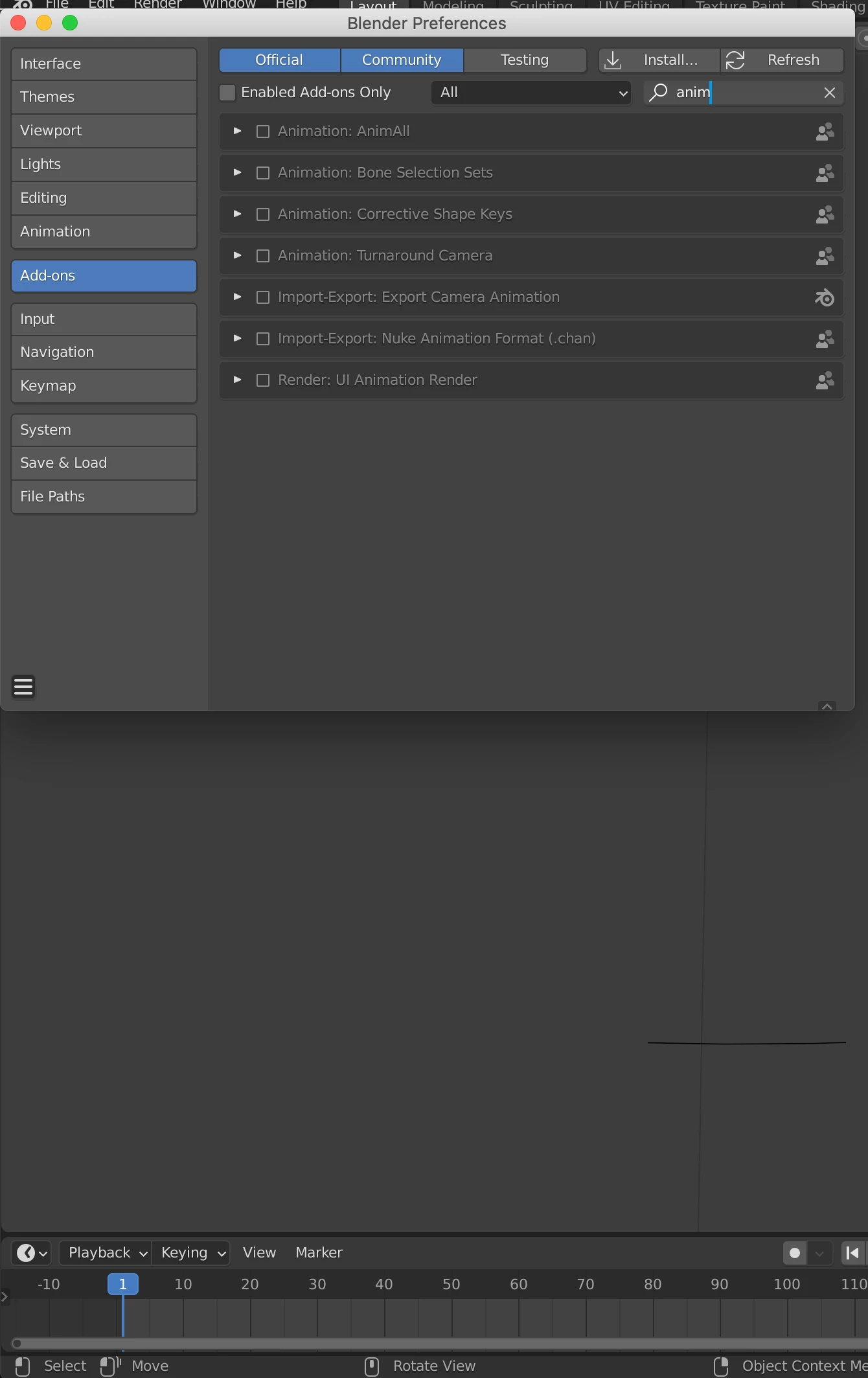Open the Themes preferences section
The image size is (868, 1378).
[x=104, y=97]
